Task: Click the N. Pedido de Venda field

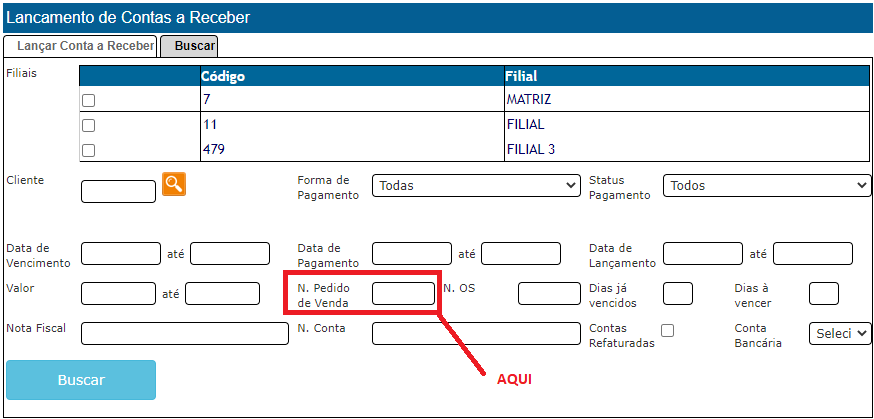Action: click(x=403, y=293)
